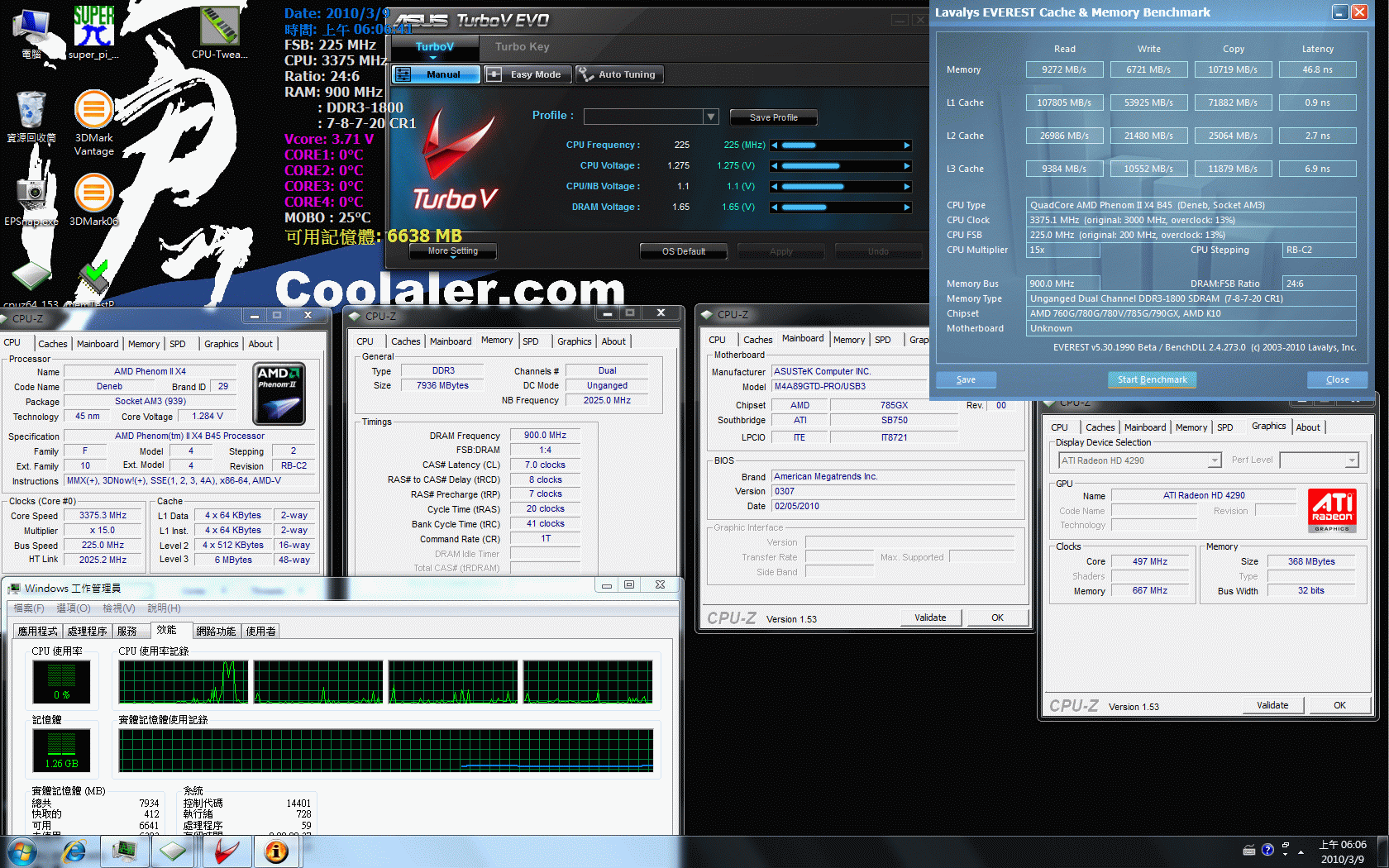Open the 檔案(F) menu in Task Manager

(x=28, y=608)
